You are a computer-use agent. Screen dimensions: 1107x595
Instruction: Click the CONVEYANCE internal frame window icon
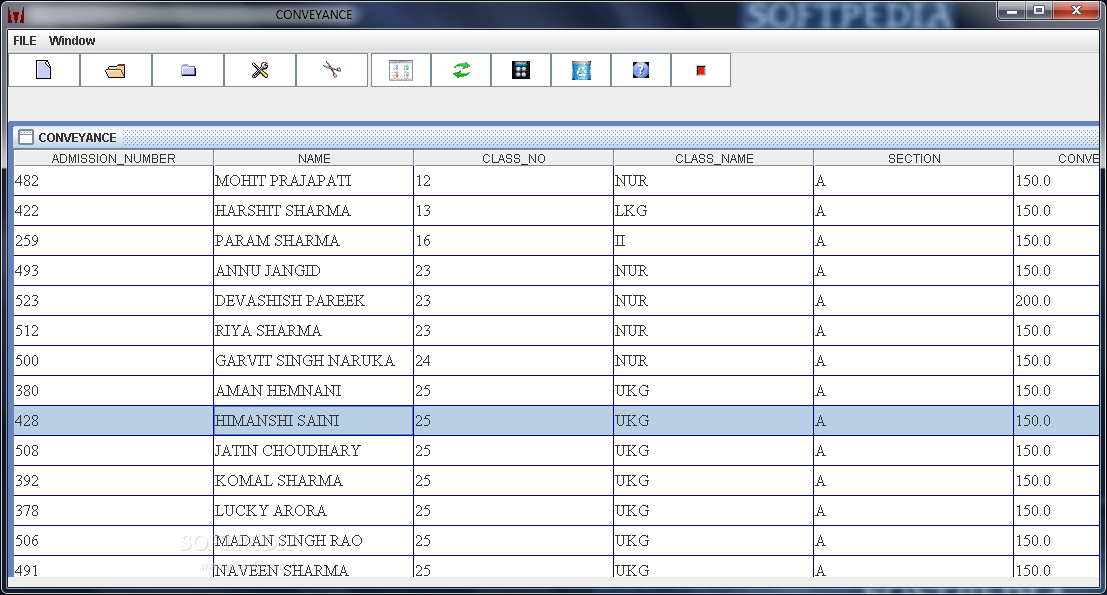coord(25,137)
